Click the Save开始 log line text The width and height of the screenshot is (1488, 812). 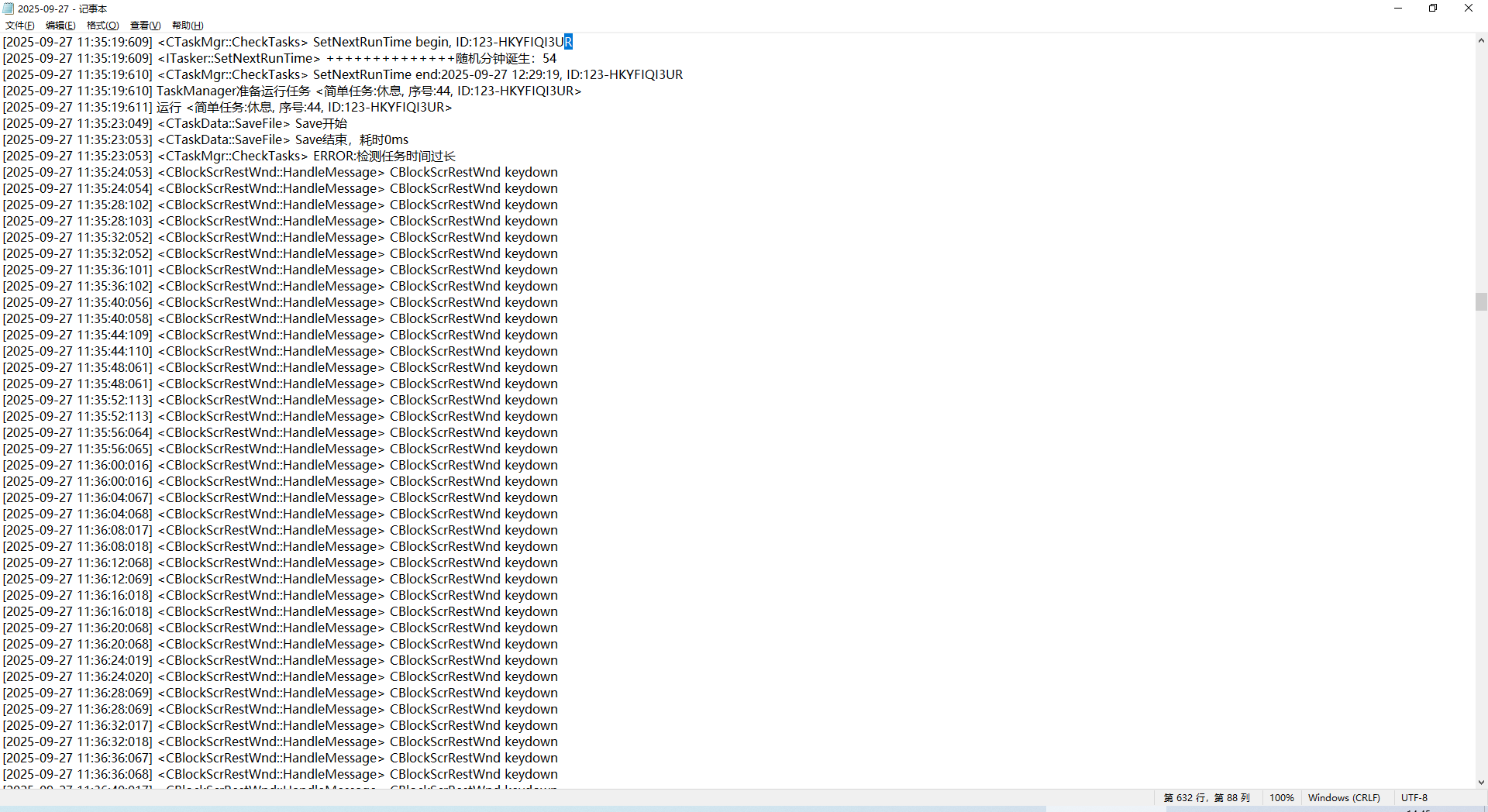[x=321, y=124]
